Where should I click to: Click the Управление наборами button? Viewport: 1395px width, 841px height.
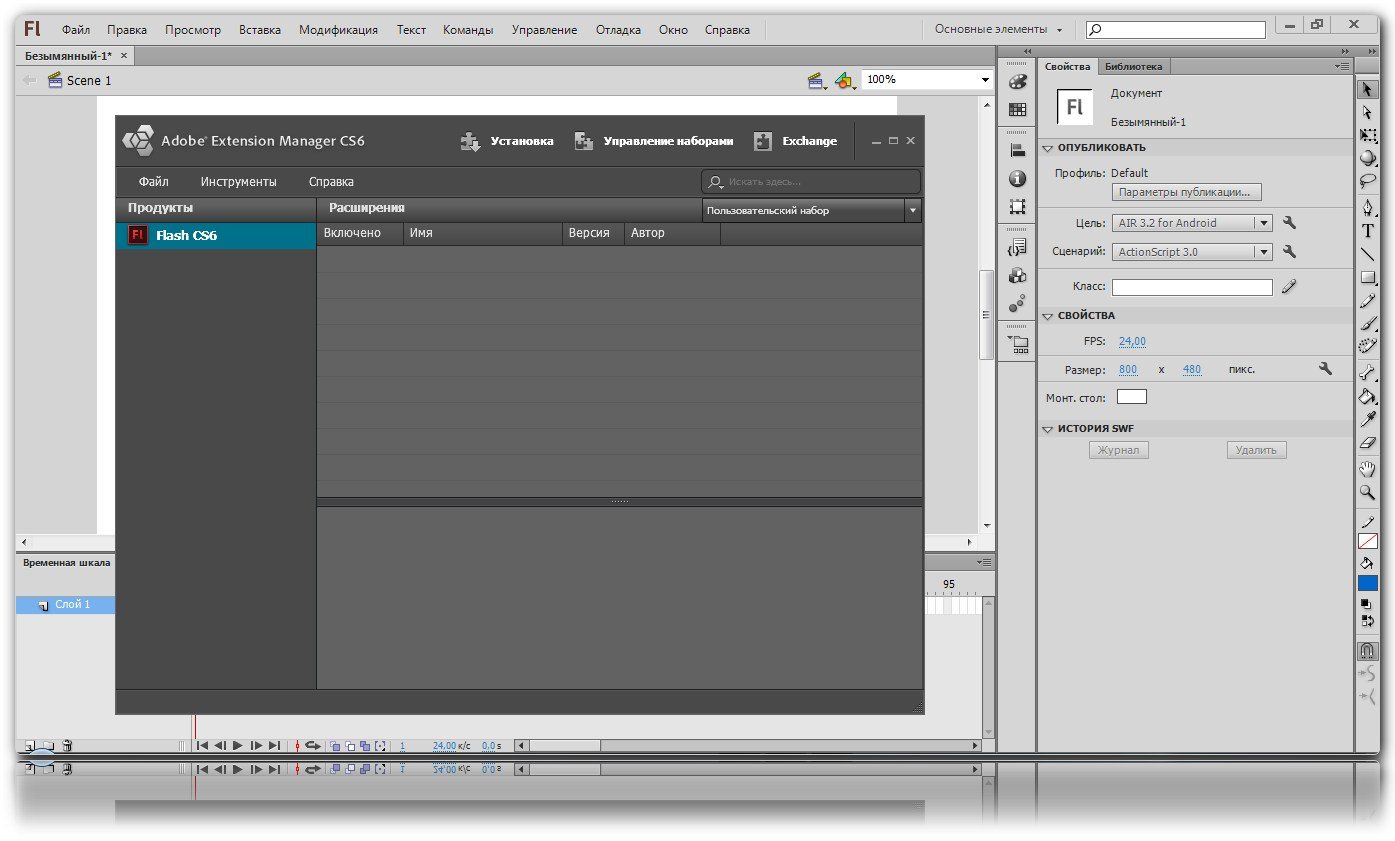point(654,141)
